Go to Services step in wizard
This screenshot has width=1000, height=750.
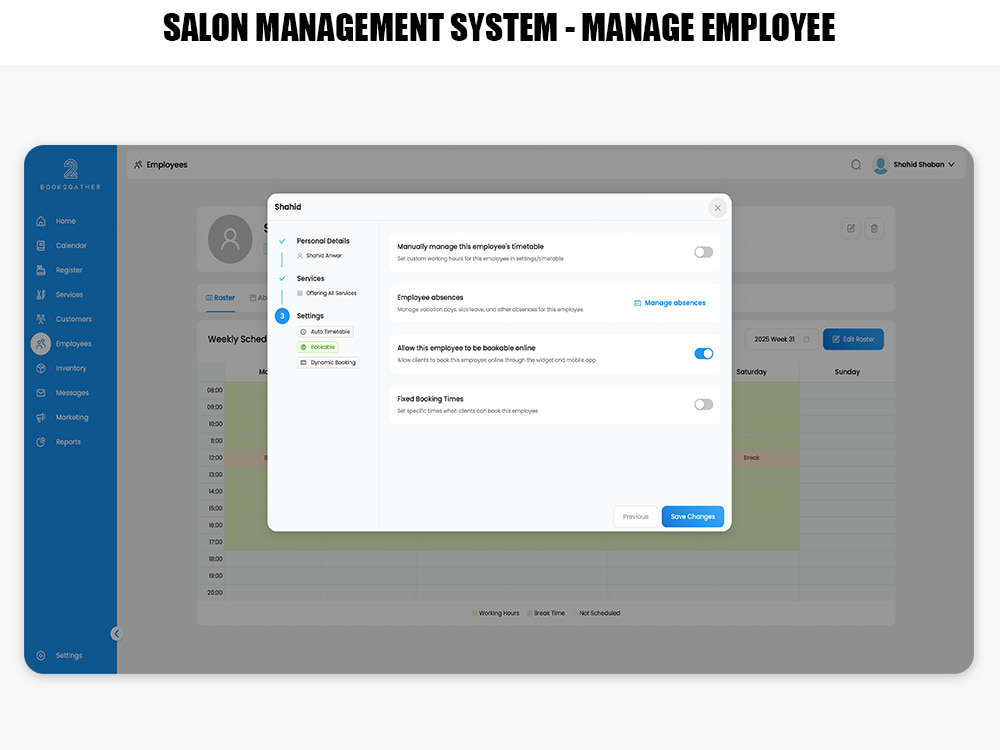[x=310, y=279]
